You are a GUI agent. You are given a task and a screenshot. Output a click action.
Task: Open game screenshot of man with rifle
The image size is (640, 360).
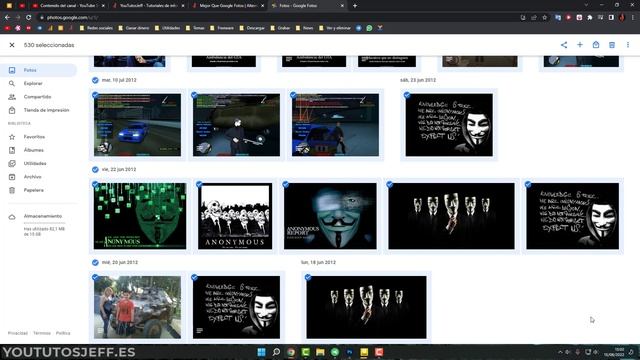tap(236, 125)
